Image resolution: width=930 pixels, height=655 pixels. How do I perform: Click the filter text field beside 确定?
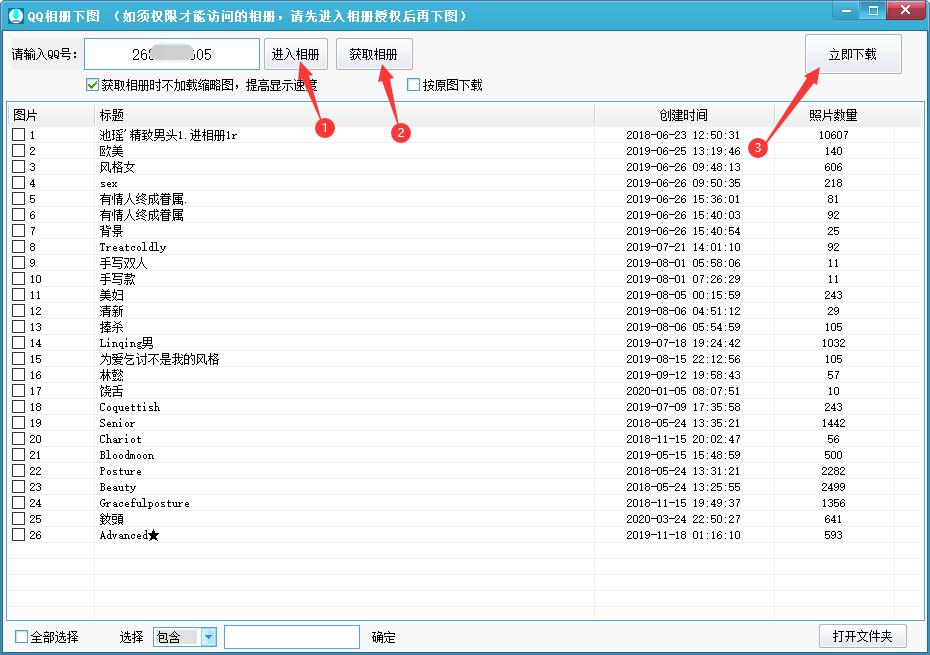tap(292, 636)
